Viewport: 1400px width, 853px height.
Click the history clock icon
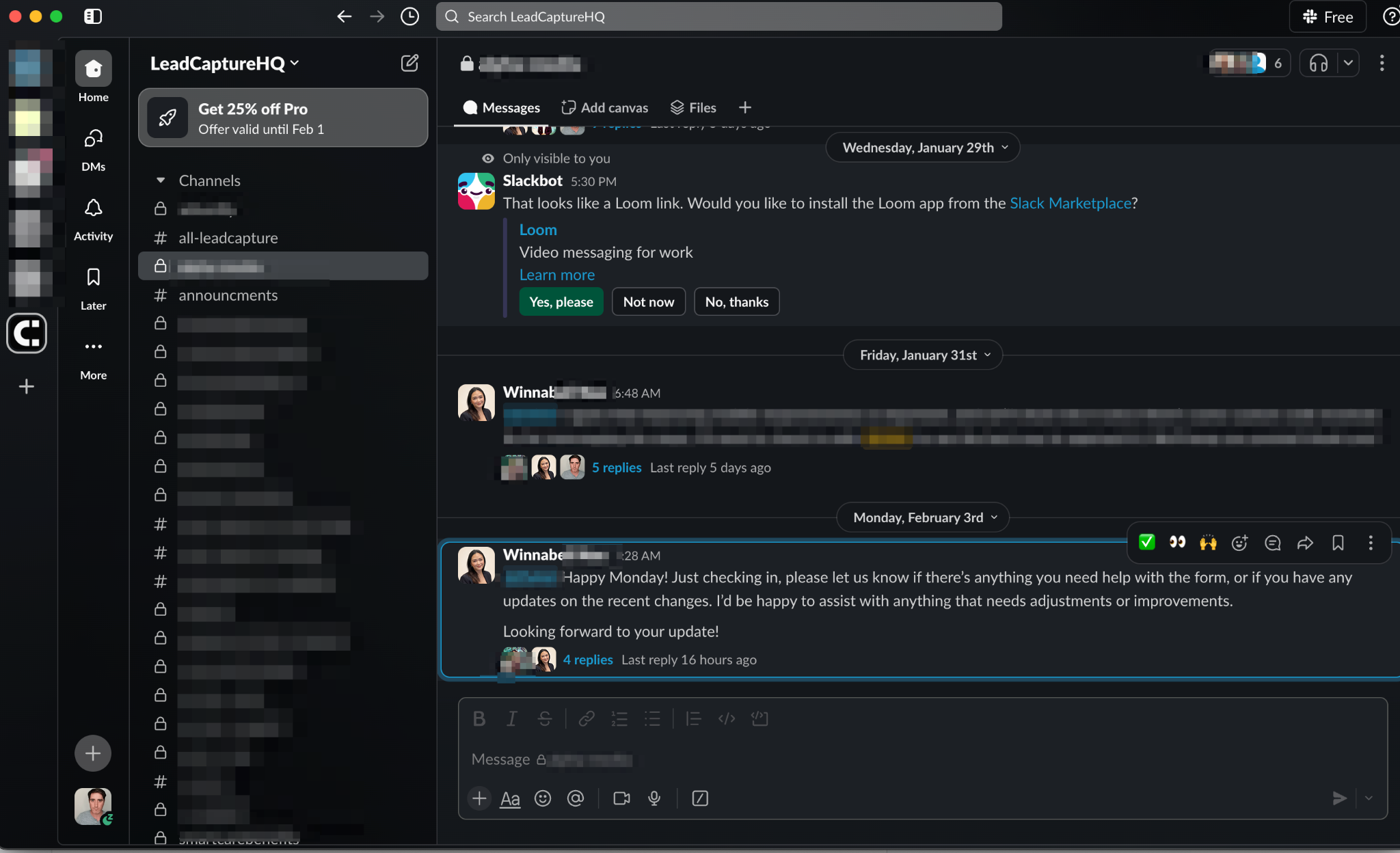(x=409, y=16)
